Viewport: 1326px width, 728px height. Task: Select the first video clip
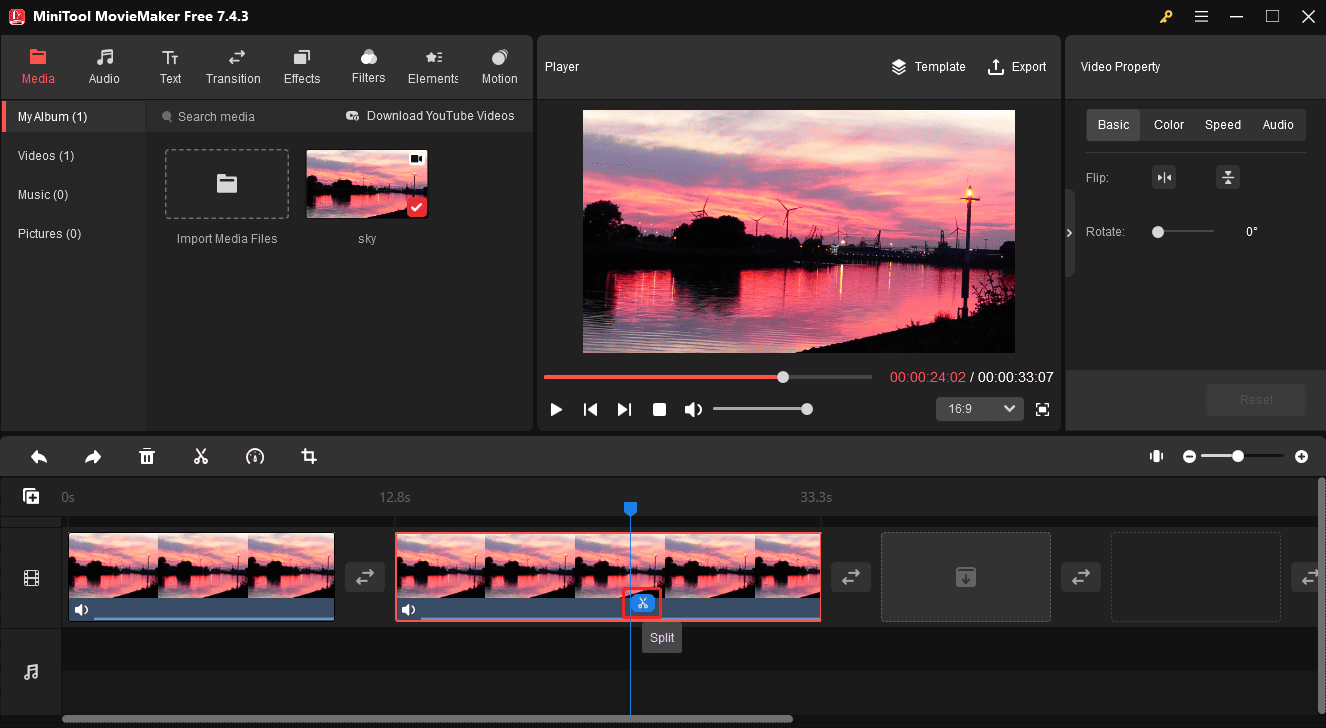(201, 577)
